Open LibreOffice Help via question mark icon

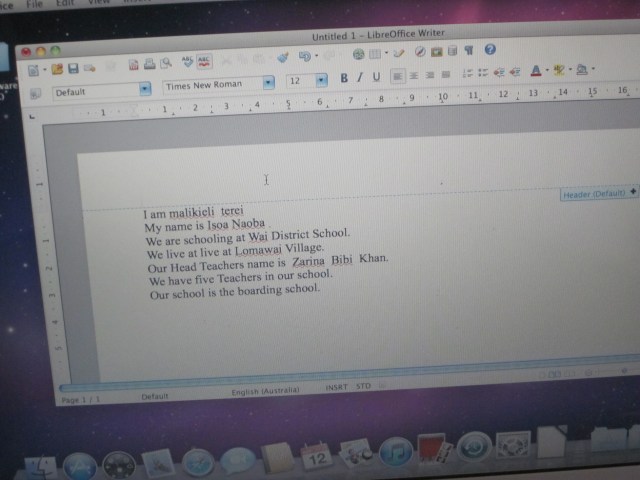(x=490, y=50)
